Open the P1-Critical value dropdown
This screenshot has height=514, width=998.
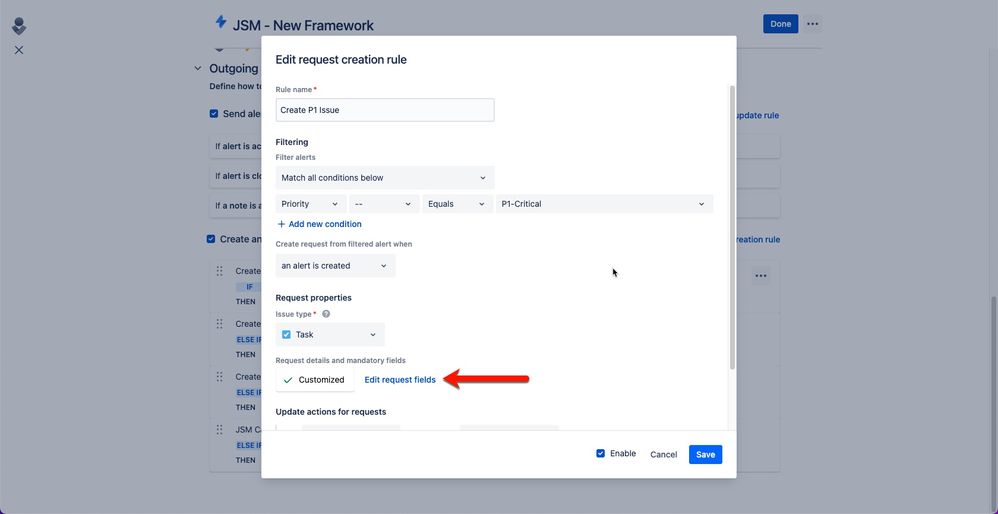604,204
